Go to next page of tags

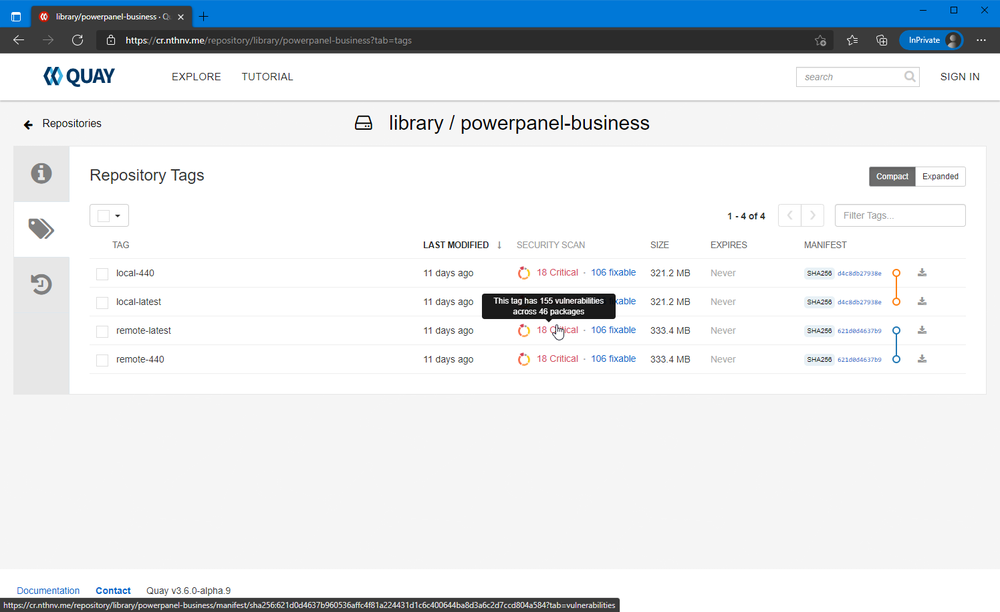tap(812, 215)
